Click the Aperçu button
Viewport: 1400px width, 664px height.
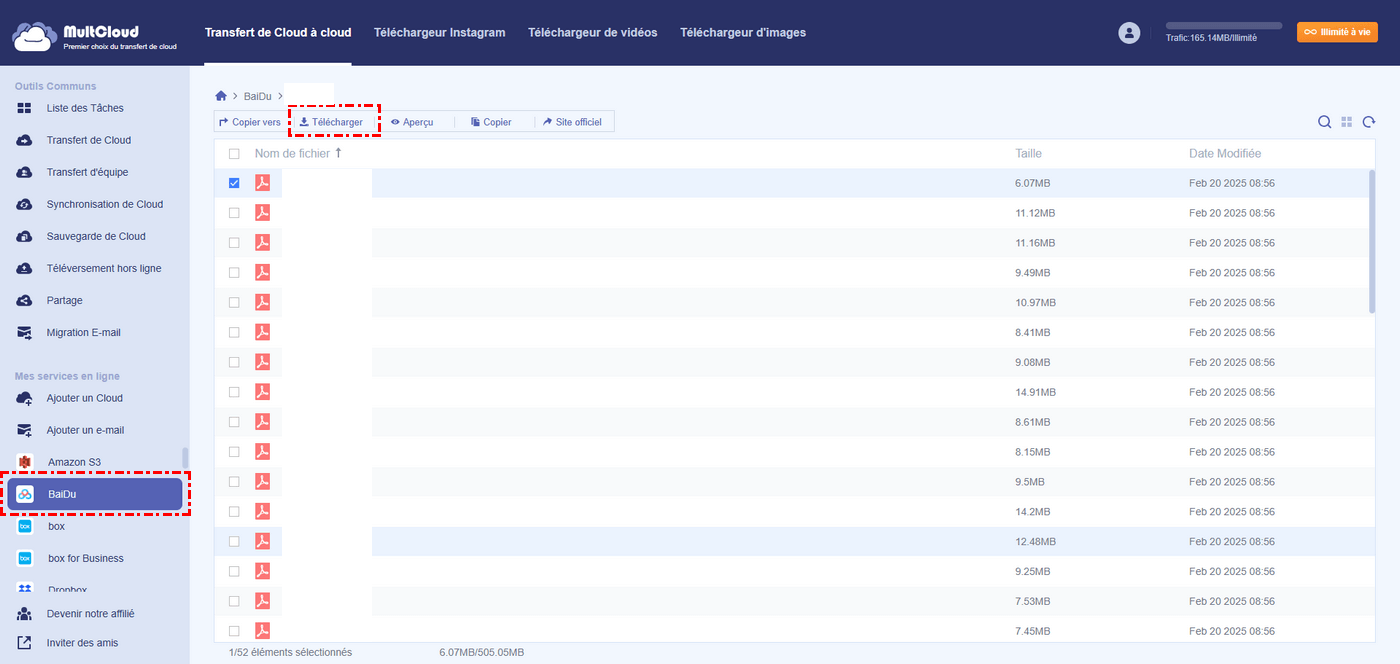(x=412, y=122)
